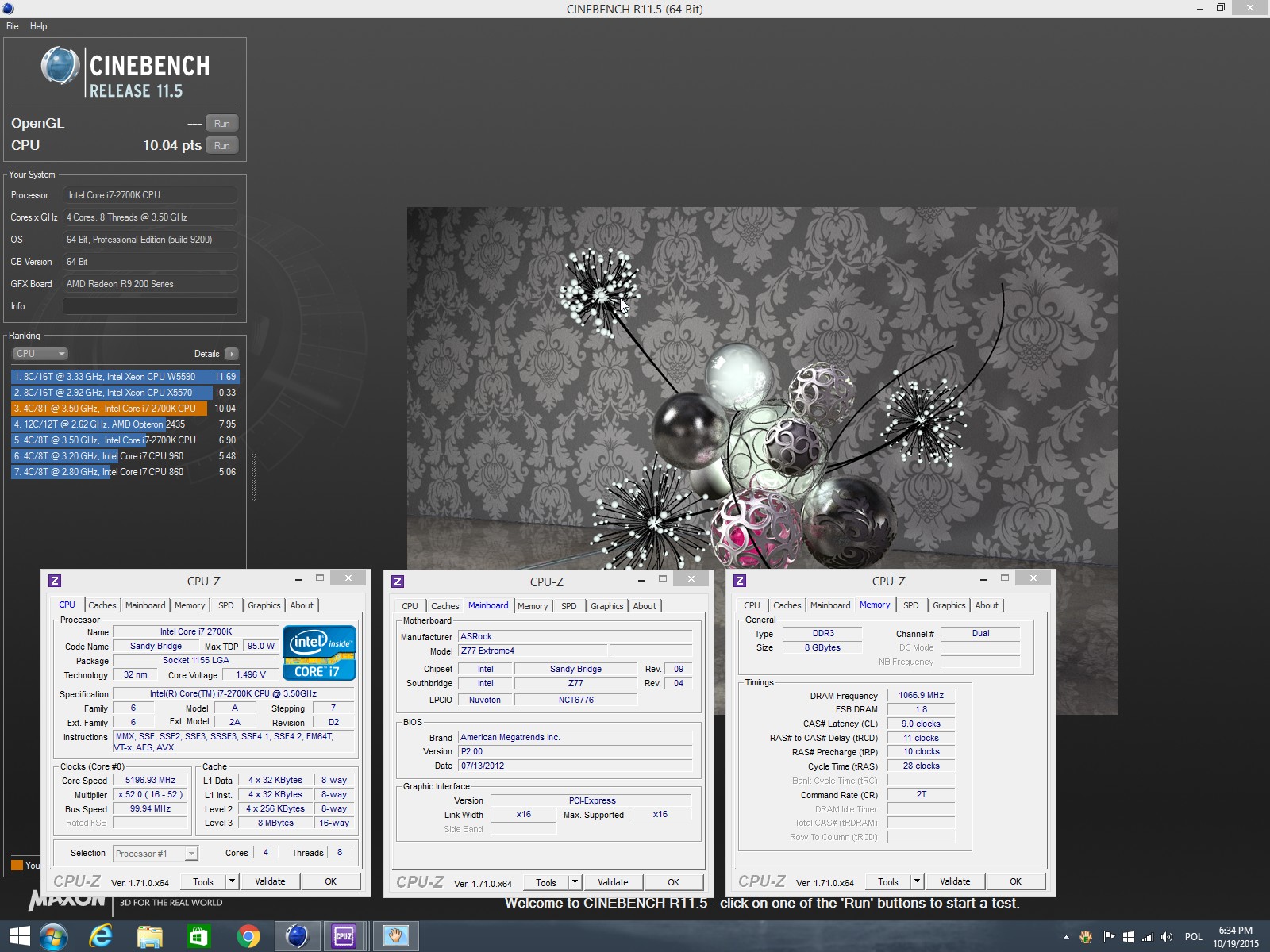Select highlighted Core i7-2700K ranking 10.04
The width and height of the screenshot is (1270, 952).
125,409
